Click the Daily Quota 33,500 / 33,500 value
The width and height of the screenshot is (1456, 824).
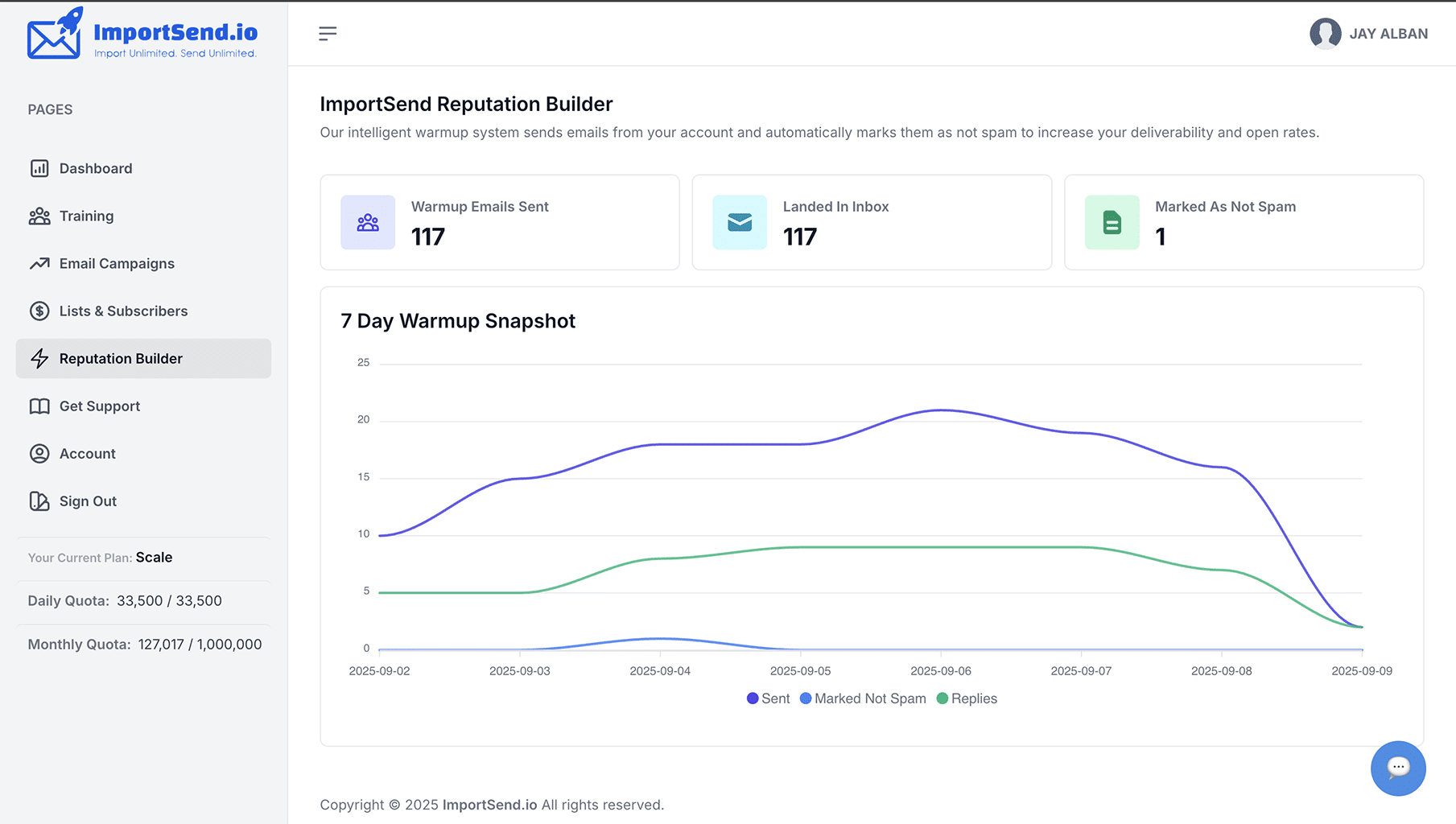169,601
